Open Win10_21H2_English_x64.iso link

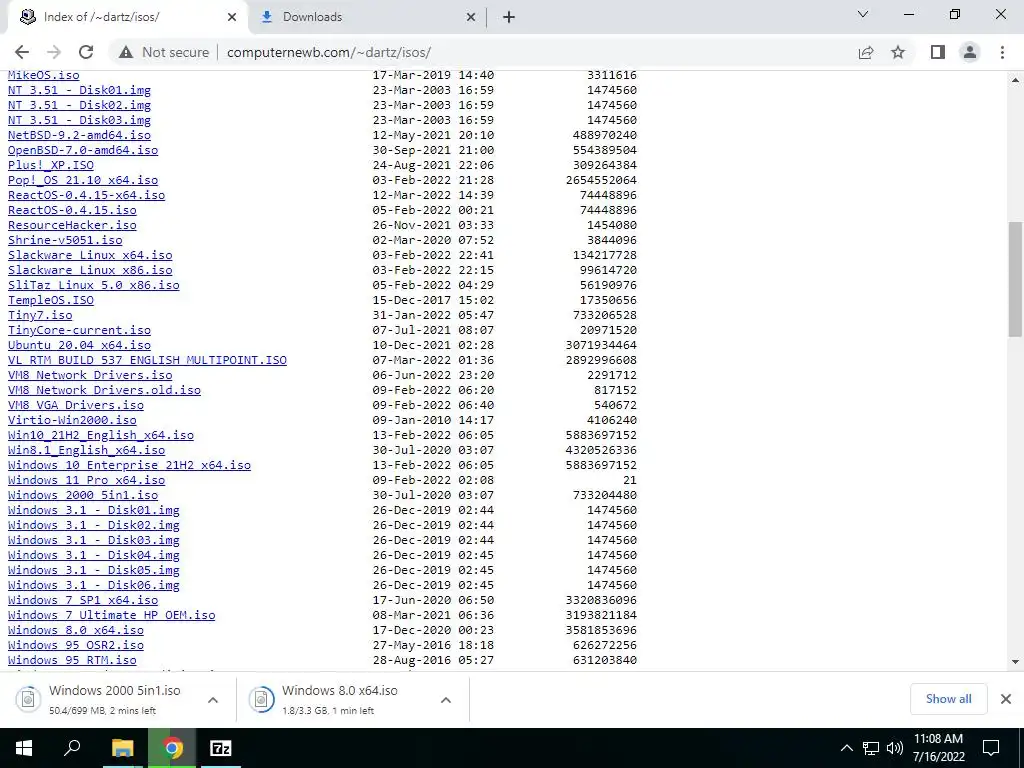tap(101, 436)
